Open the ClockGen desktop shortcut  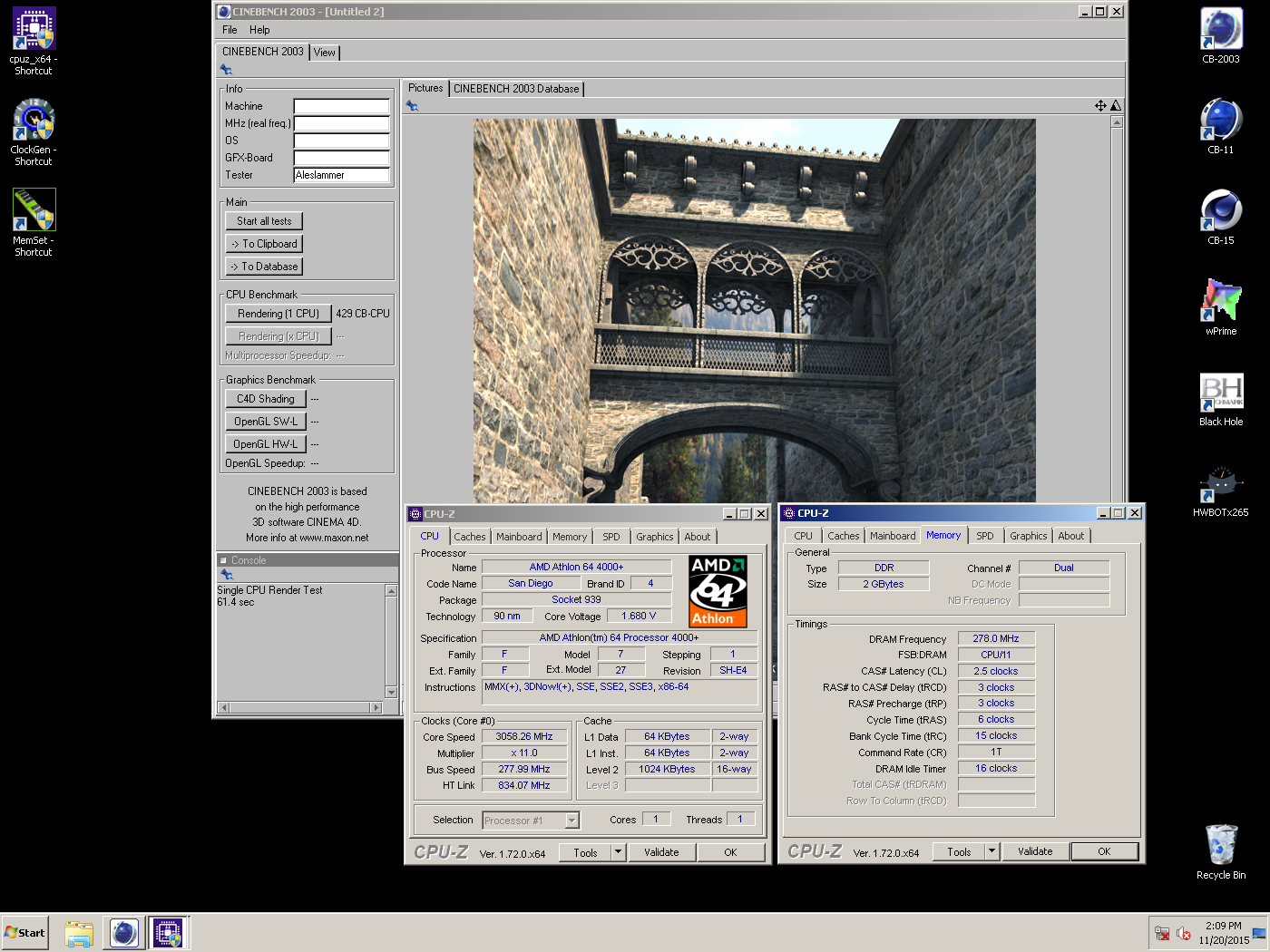[34, 131]
